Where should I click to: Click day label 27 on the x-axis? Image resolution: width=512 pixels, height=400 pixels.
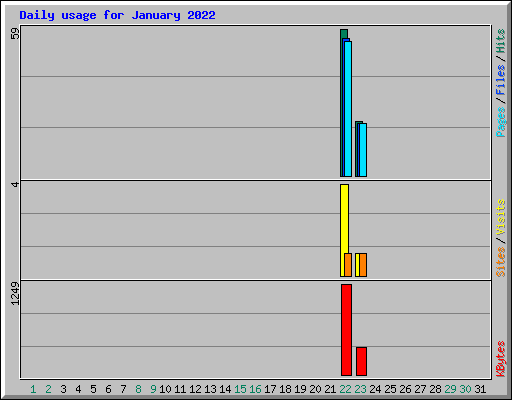(420, 389)
